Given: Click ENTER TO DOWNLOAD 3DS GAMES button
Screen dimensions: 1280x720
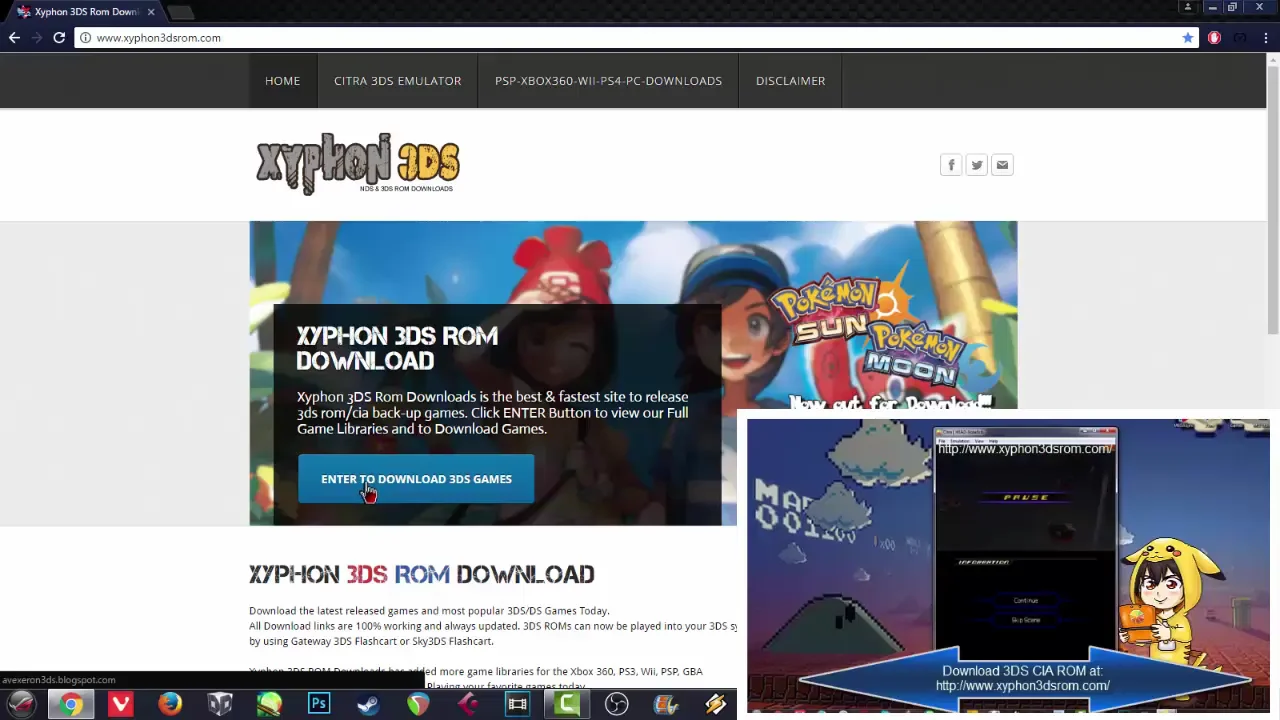Looking at the screenshot, I should coord(416,479).
